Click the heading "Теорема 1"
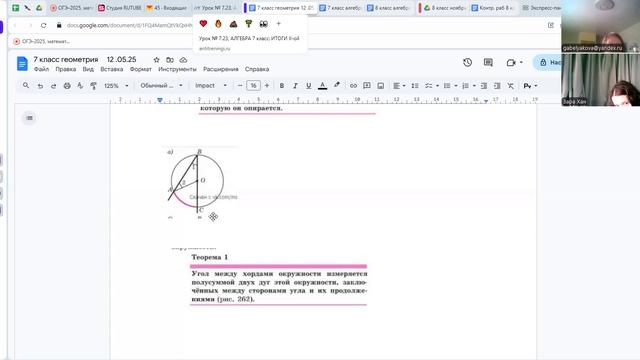The width and height of the screenshot is (640, 360). click(x=209, y=257)
